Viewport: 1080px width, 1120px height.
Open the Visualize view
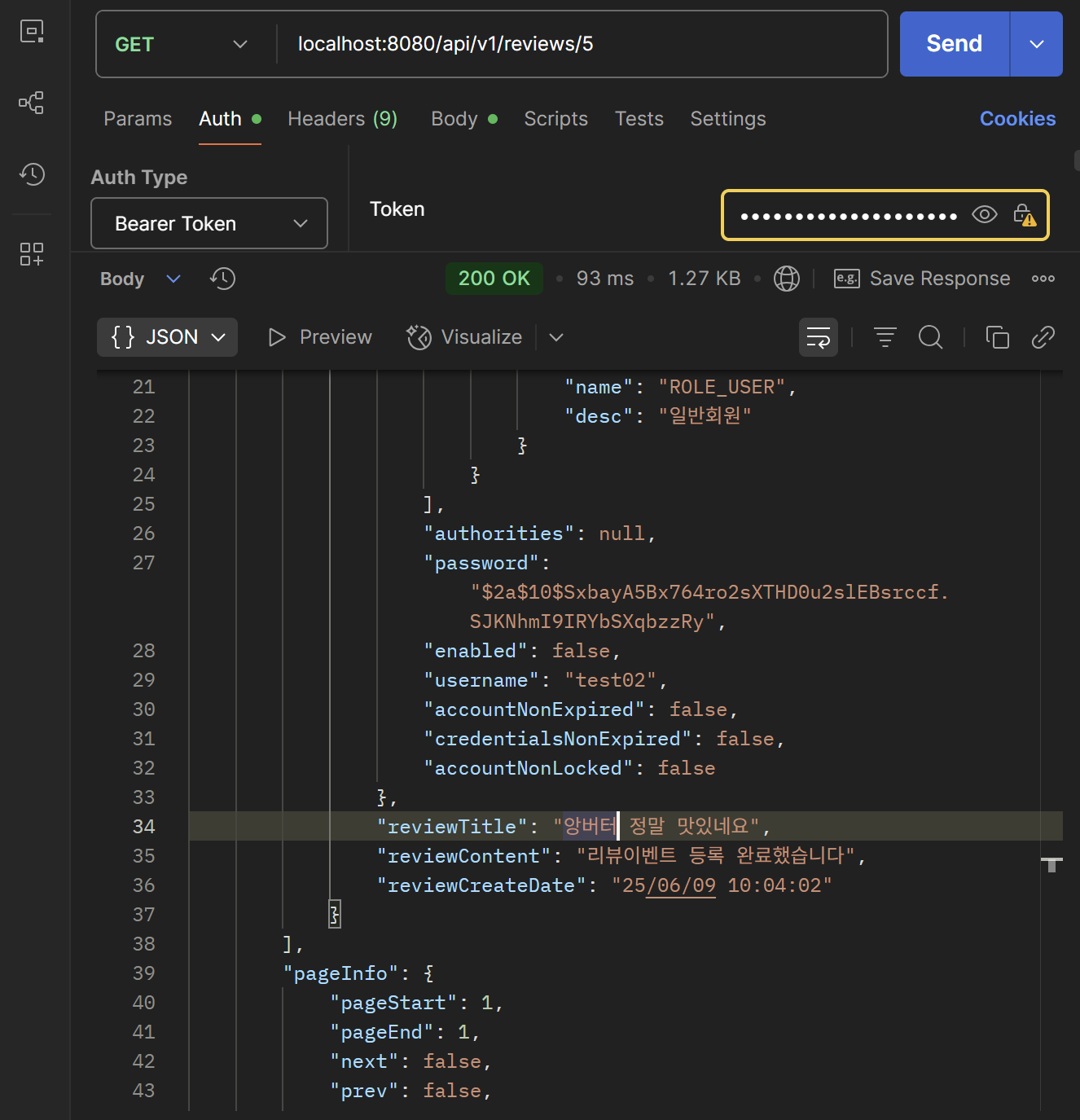(x=465, y=337)
